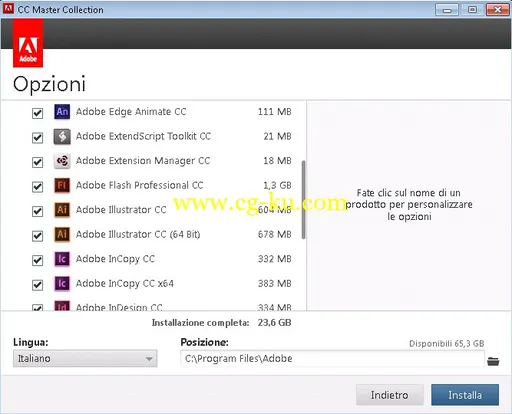Close the CC Master Collection window

tap(497, 10)
